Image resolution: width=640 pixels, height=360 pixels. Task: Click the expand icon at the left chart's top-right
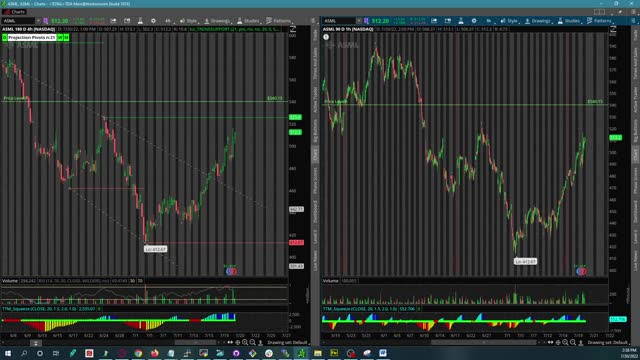(293, 29)
